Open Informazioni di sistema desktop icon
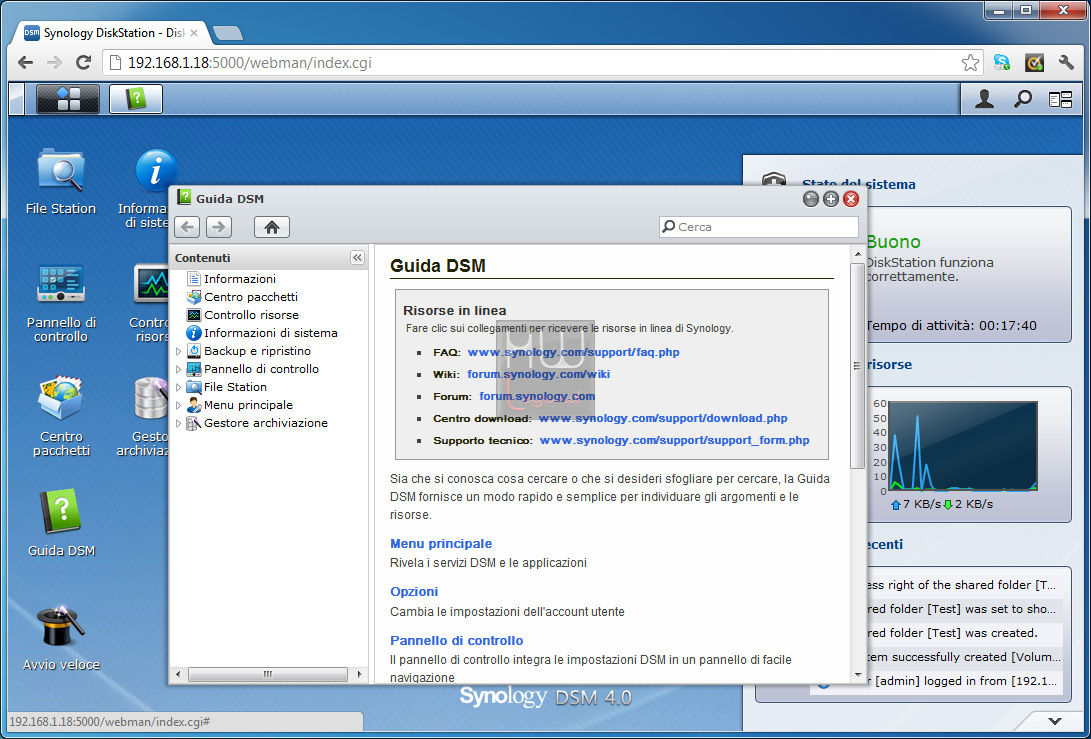The image size is (1091, 739). [x=148, y=188]
